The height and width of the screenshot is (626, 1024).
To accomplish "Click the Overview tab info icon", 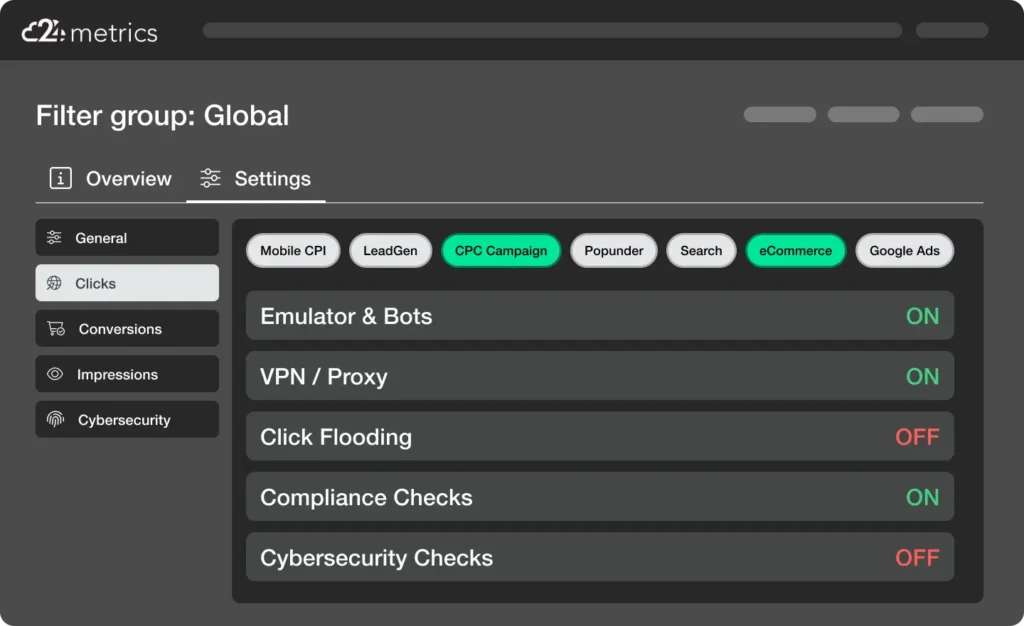I will pyautogui.click(x=61, y=178).
